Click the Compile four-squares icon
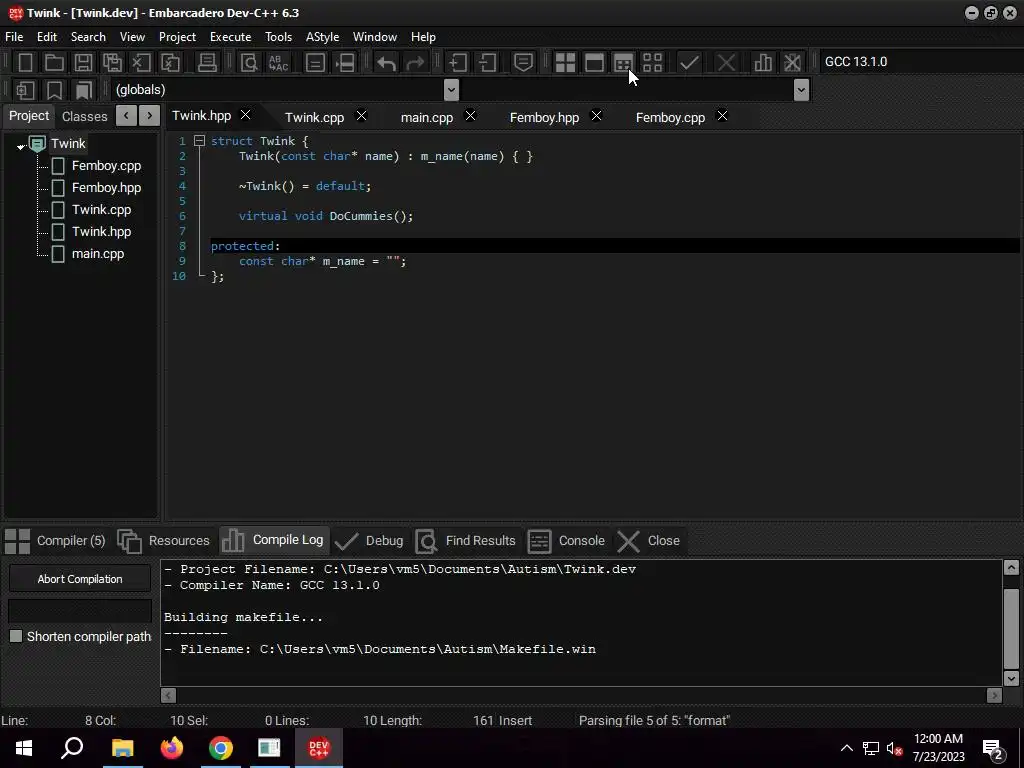 tap(565, 63)
